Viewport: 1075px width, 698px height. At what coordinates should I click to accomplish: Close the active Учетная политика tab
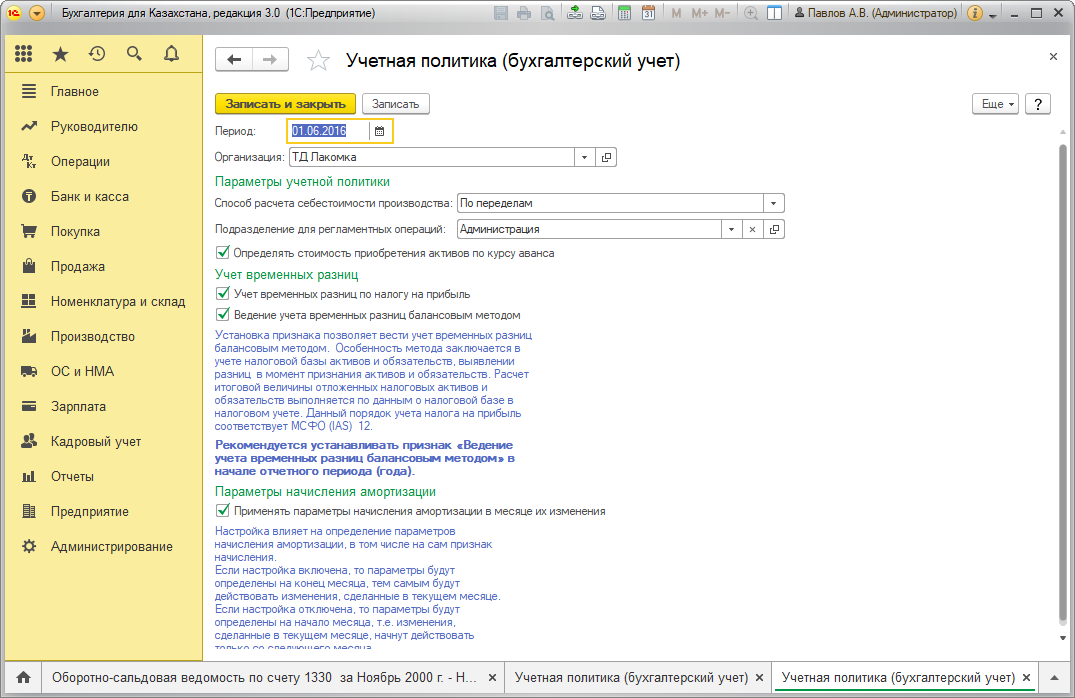1026,677
